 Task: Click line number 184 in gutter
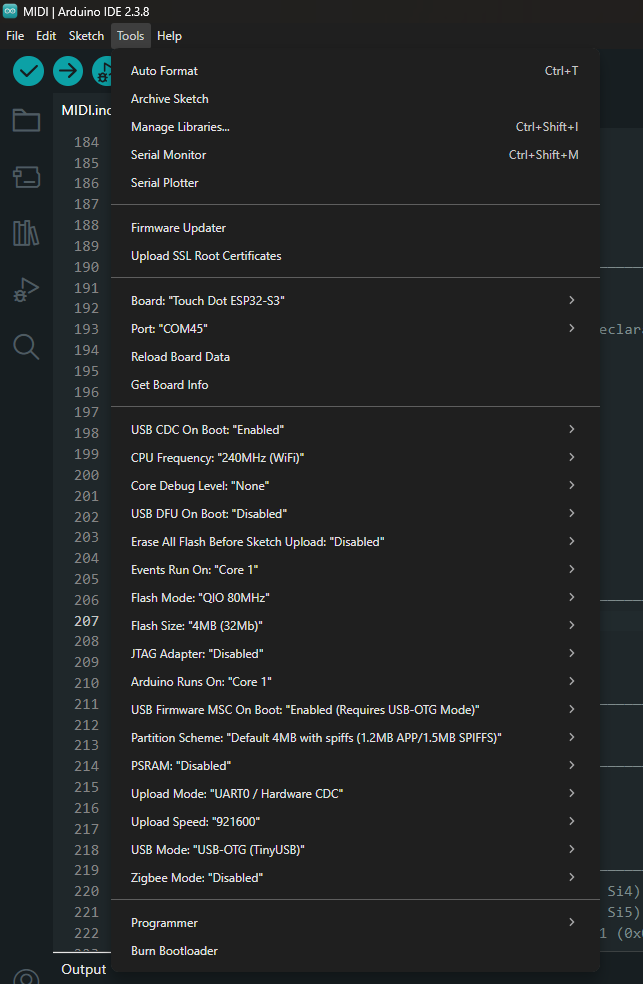87,142
